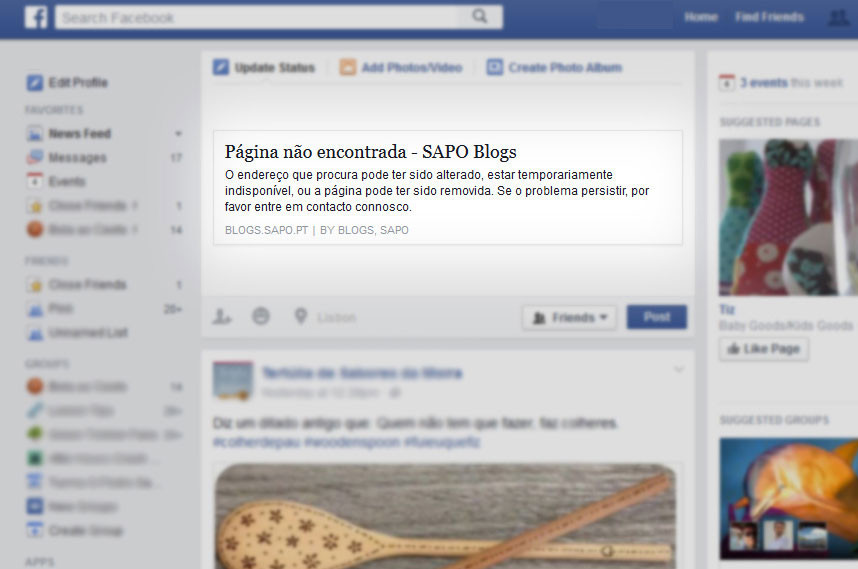Select the Update Status tab

tap(264, 67)
